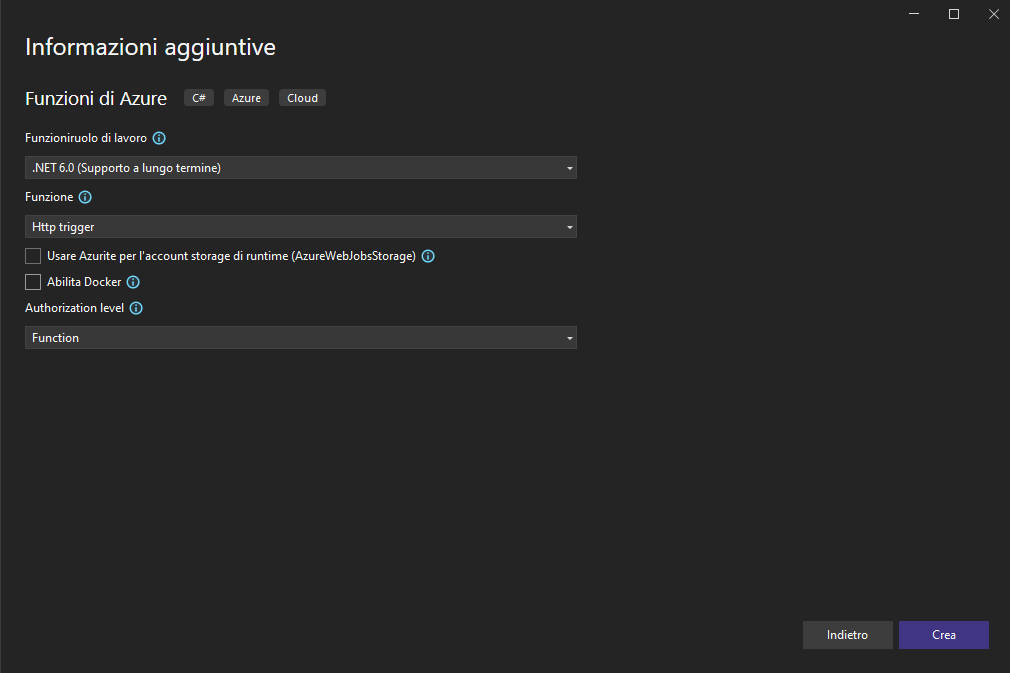Click info icon beside Funzioniruolo di lavoro

click(x=159, y=138)
